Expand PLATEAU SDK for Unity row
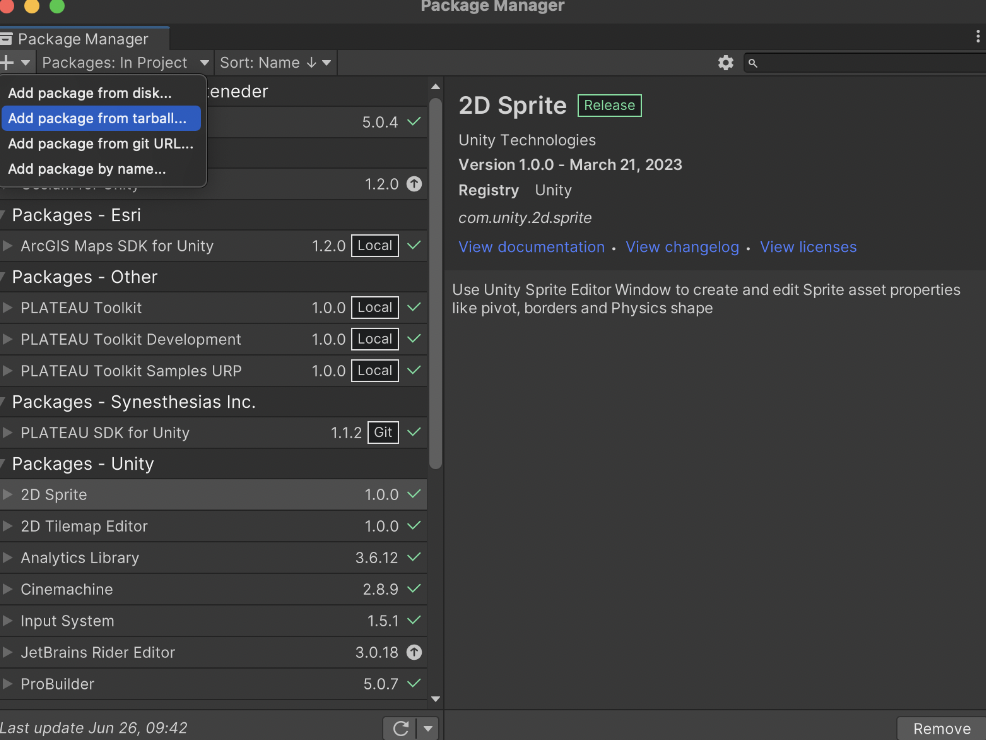986x740 pixels. [x=8, y=433]
